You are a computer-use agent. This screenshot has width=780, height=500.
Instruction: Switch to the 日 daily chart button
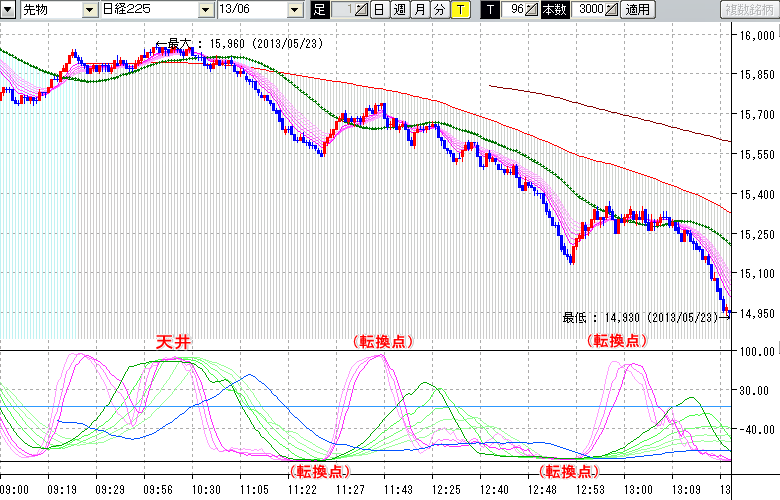[379, 10]
